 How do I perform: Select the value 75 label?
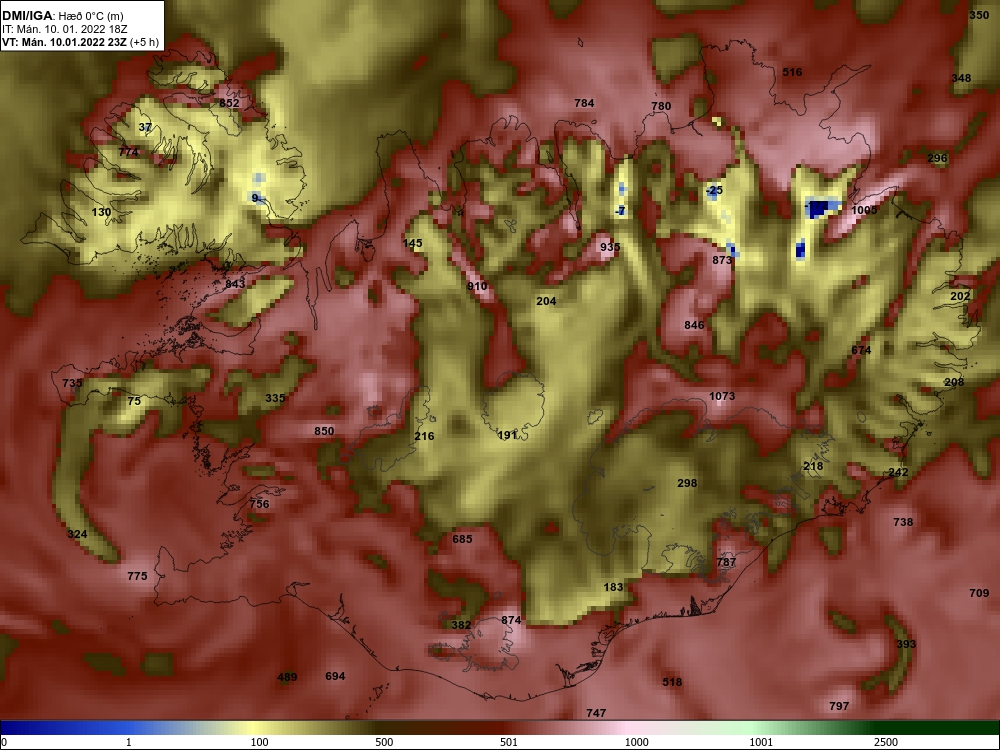pos(134,401)
